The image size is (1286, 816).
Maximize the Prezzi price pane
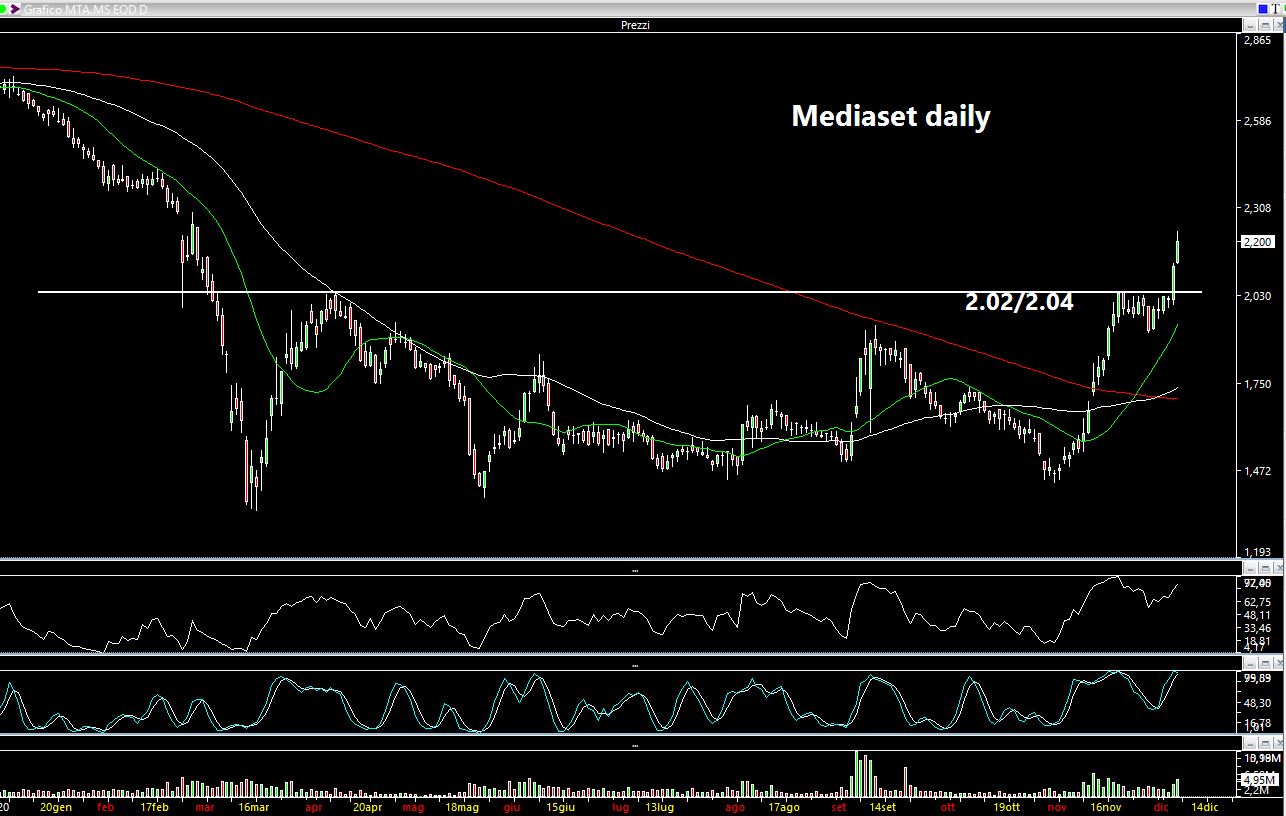(1266, 25)
